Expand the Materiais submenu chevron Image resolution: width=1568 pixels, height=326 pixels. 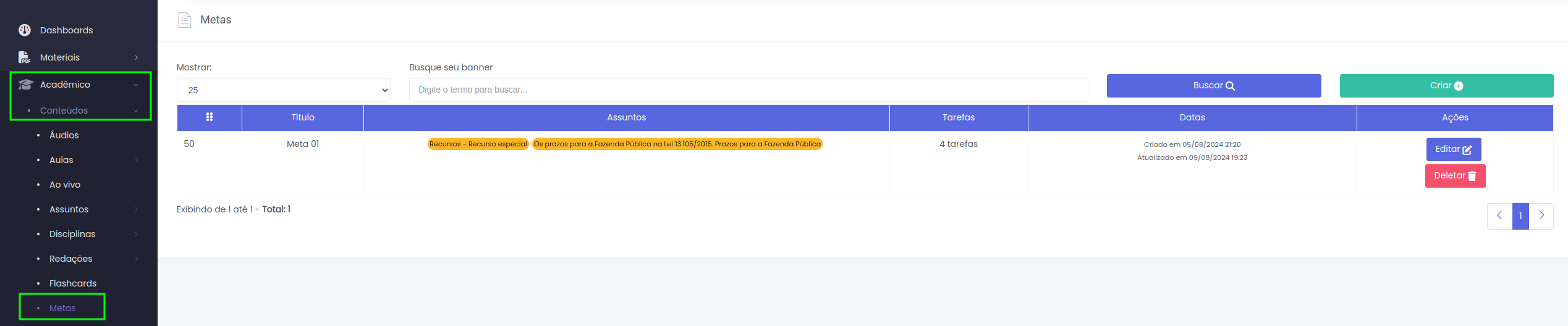137,57
